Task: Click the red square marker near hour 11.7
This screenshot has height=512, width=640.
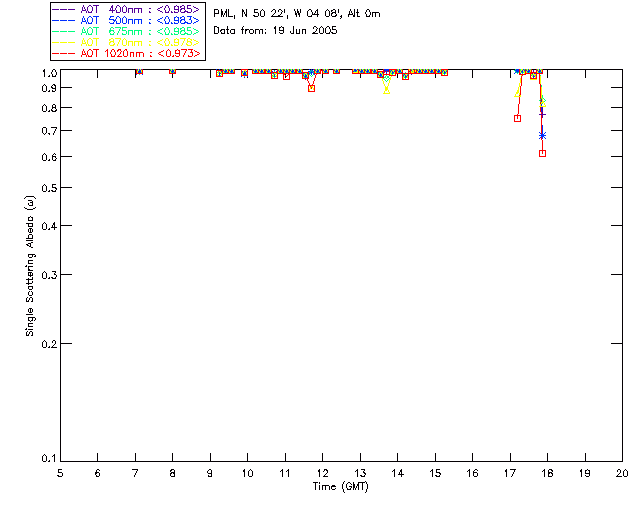Action: [x=311, y=88]
